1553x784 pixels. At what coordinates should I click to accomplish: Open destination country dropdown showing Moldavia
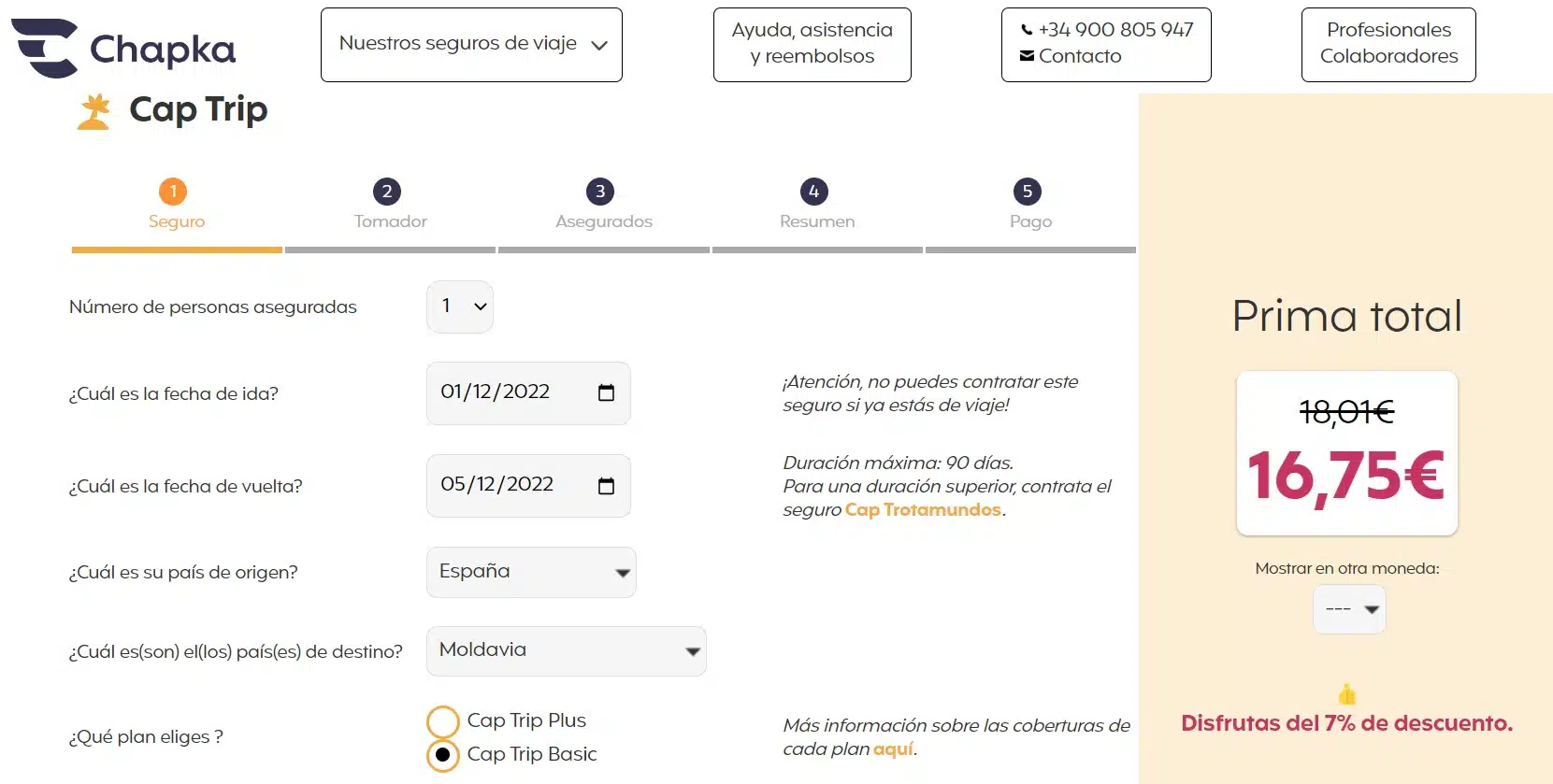point(567,651)
